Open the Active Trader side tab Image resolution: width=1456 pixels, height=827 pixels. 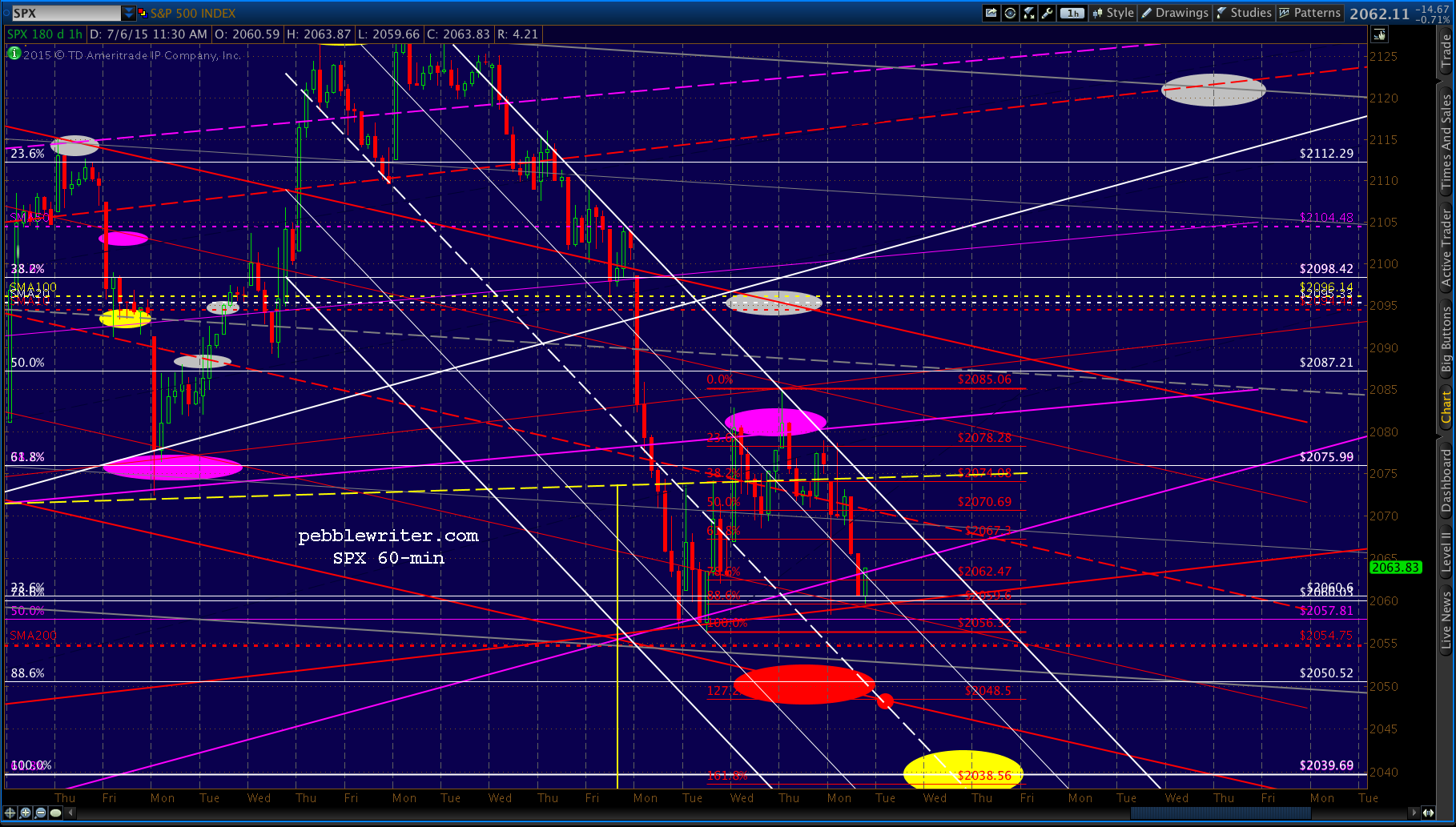point(1446,247)
